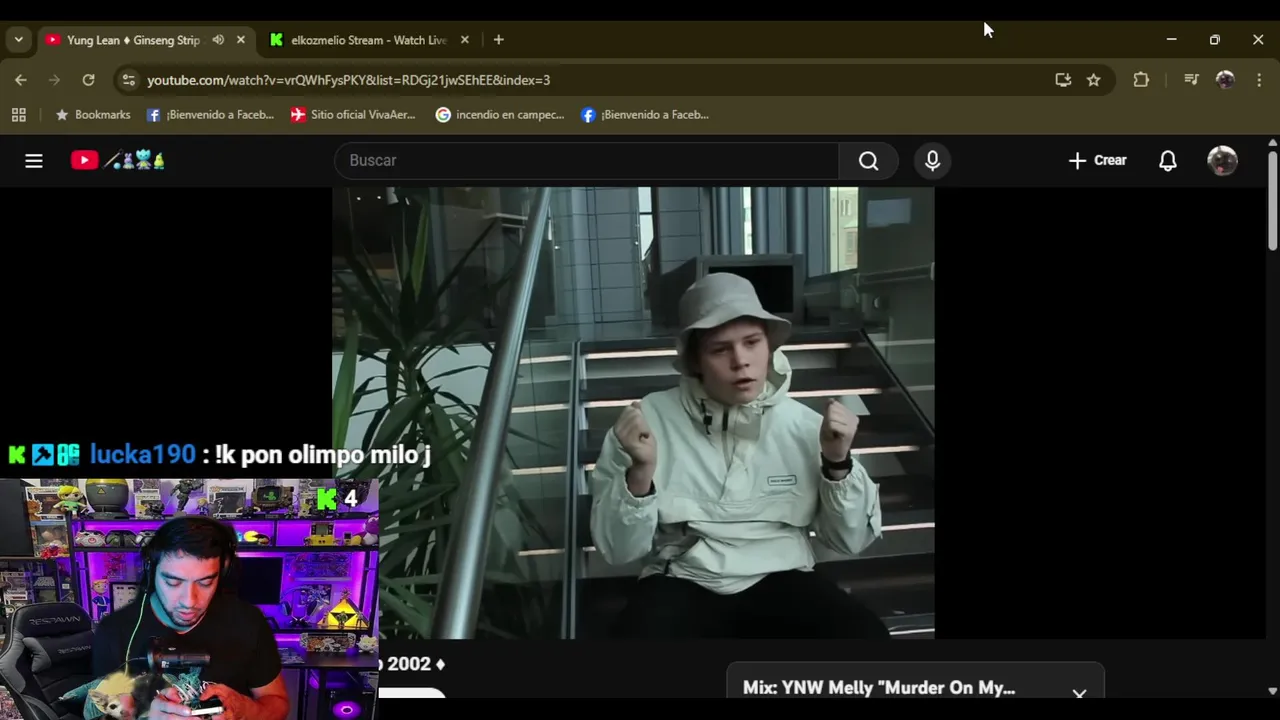Open a new browser tab

click(x=498, y=40)
